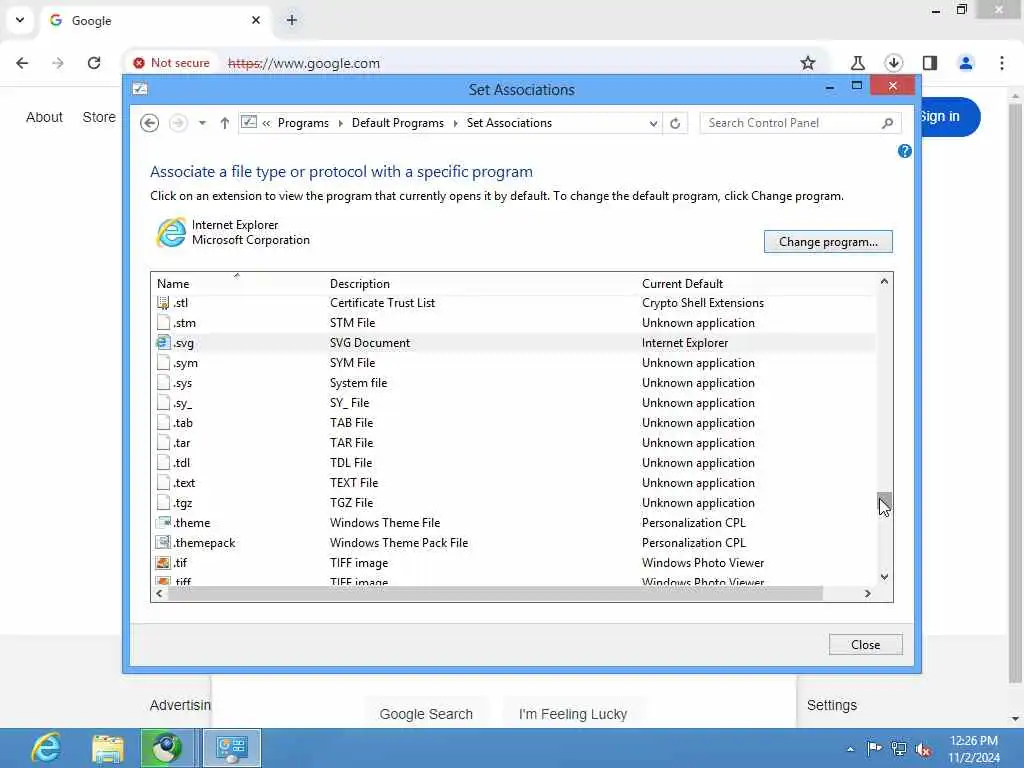
Task: Click Chrome address bar URL
Action: [304, 63]
